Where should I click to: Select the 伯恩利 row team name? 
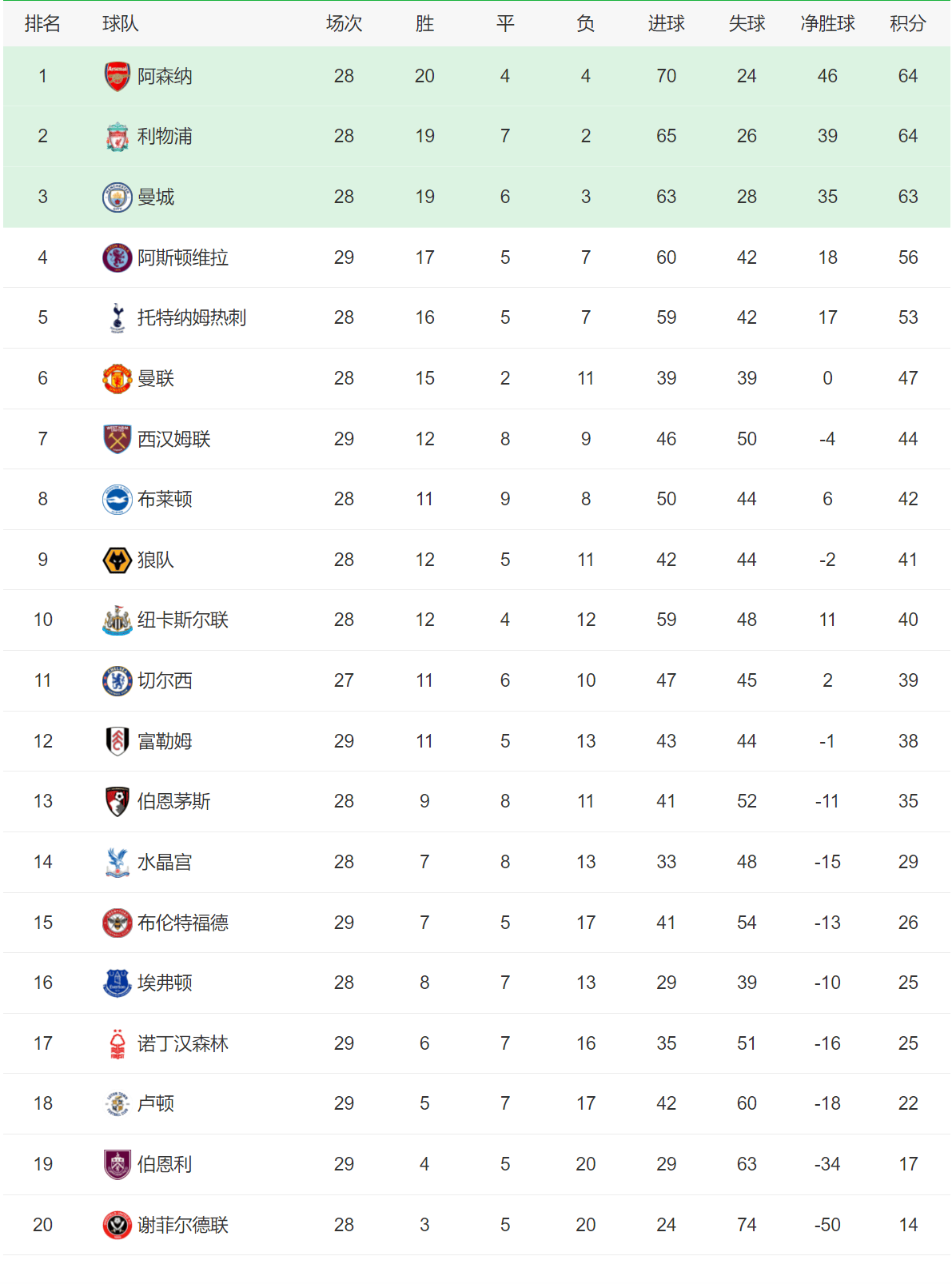coord(165,1165)
